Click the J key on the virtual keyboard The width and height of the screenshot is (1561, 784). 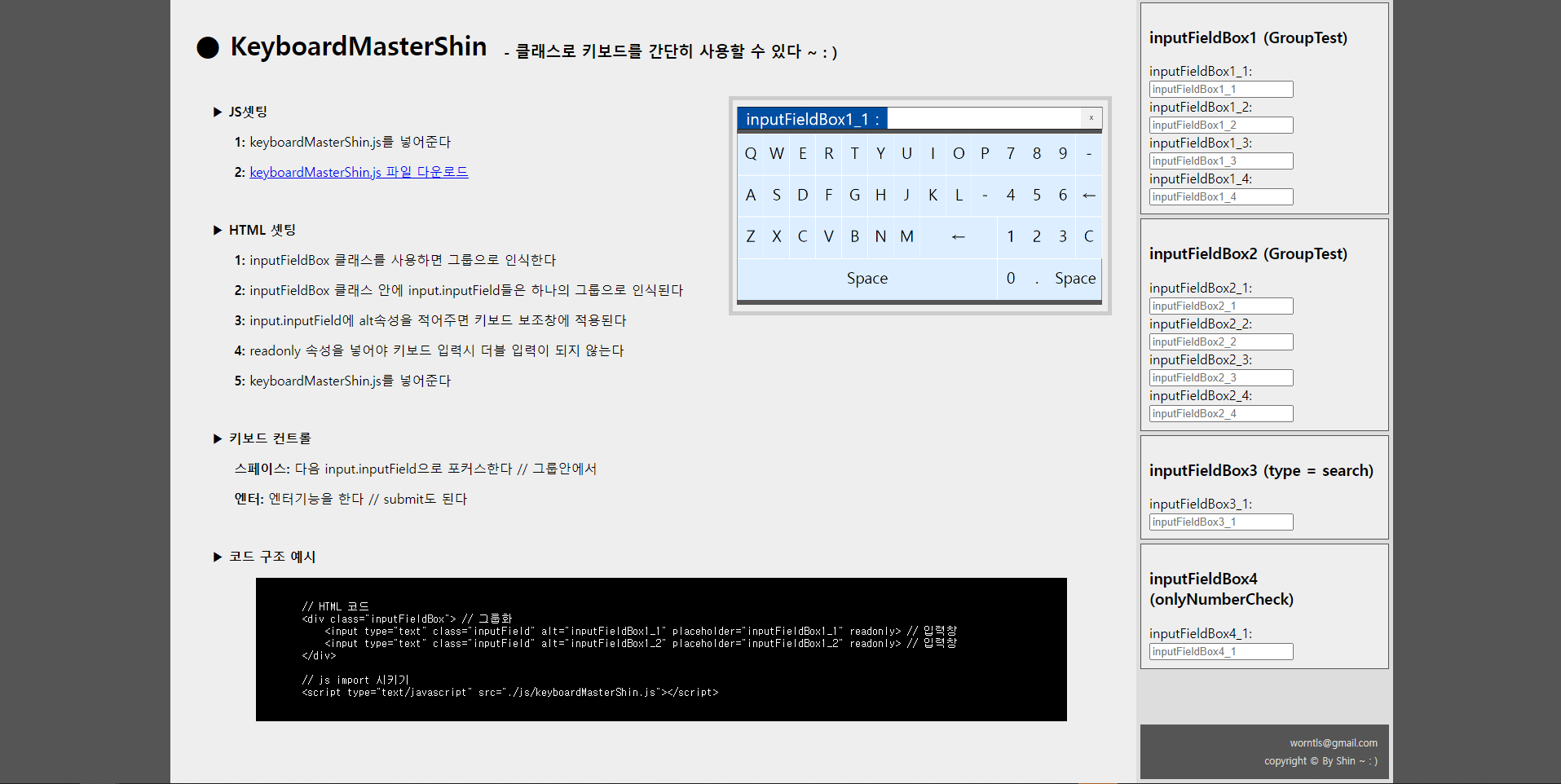[x=907, y=195]
